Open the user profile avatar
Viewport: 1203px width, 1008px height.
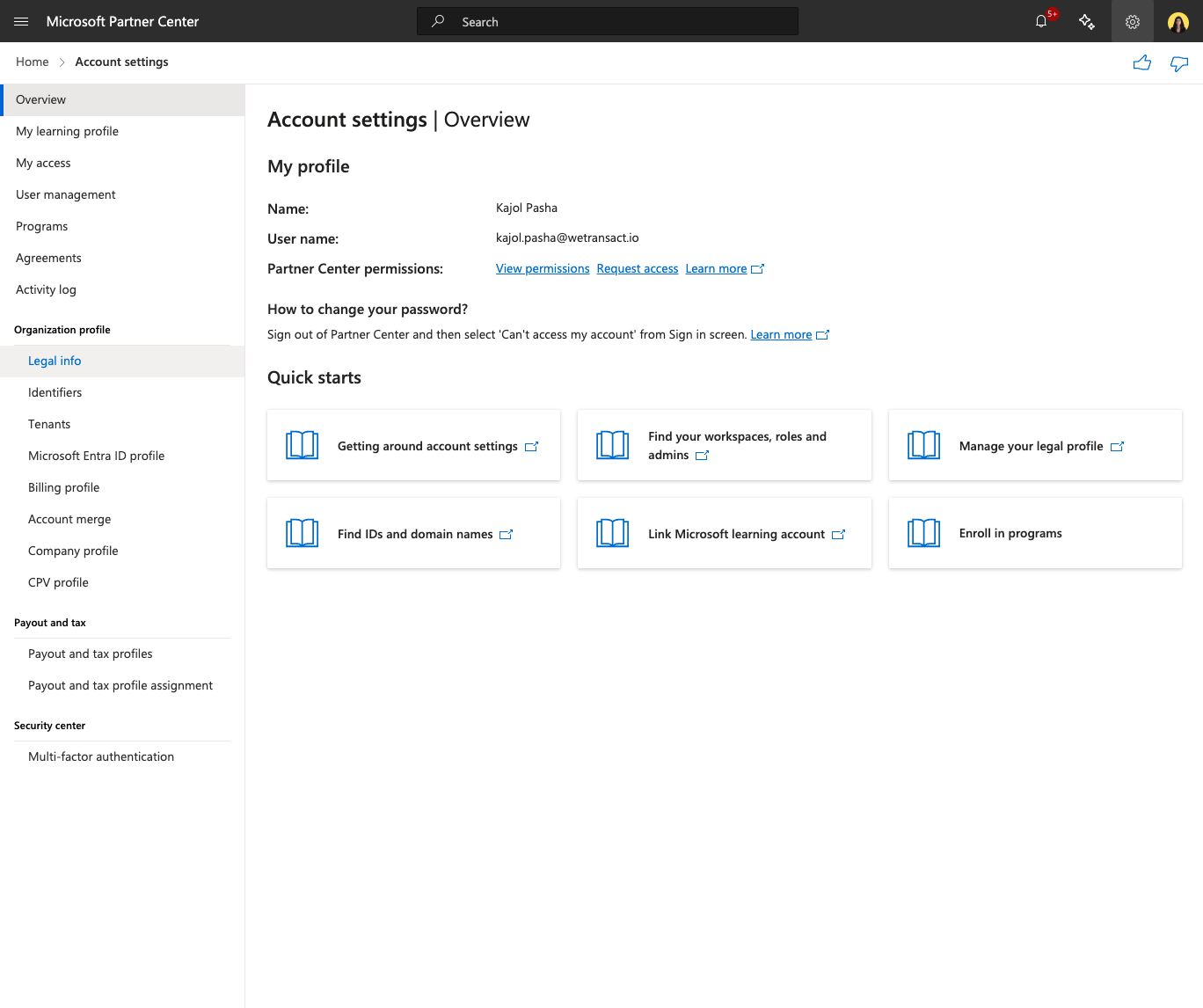point(1178,21)
